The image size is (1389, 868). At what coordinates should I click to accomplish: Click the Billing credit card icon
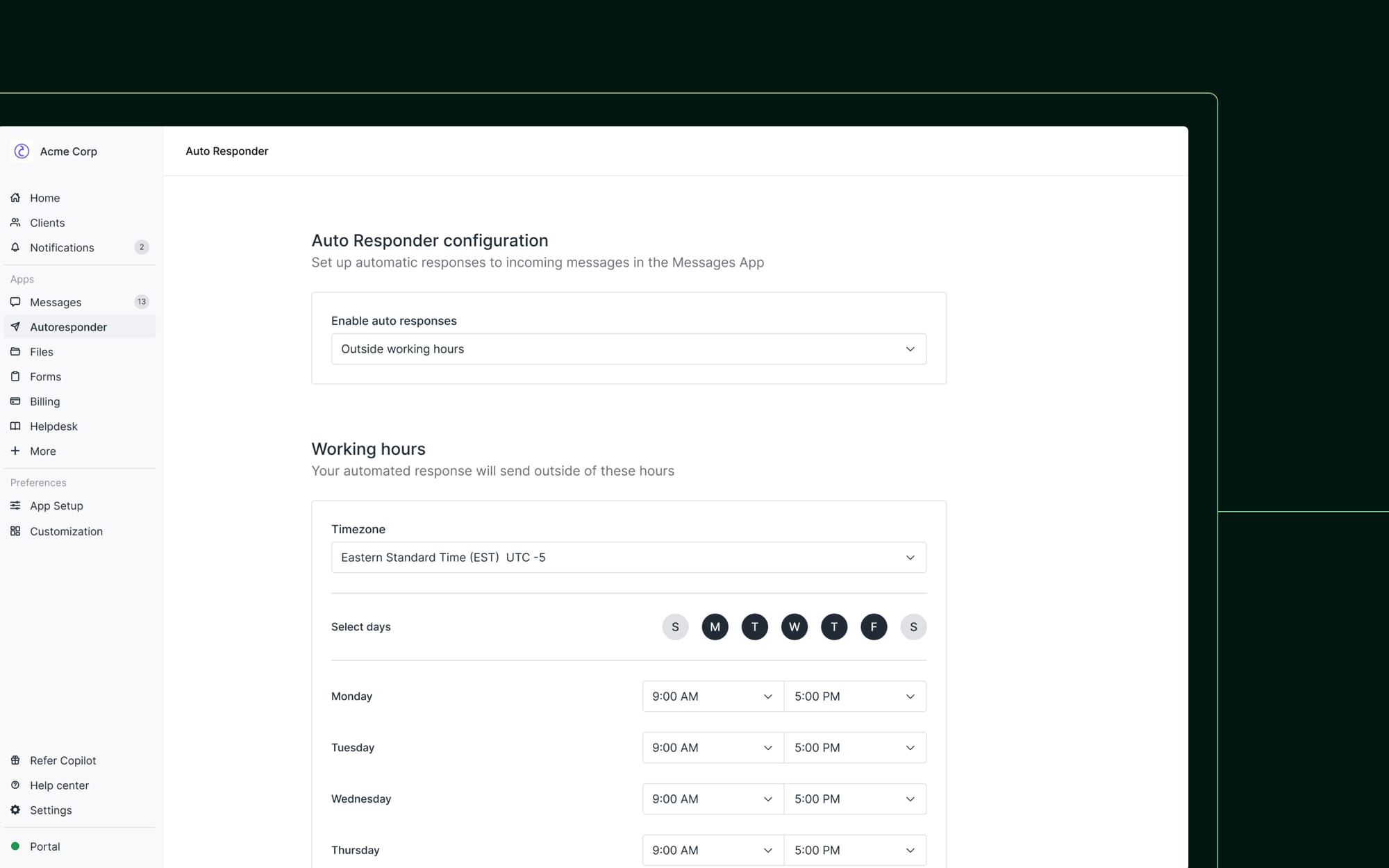[15, 401]
